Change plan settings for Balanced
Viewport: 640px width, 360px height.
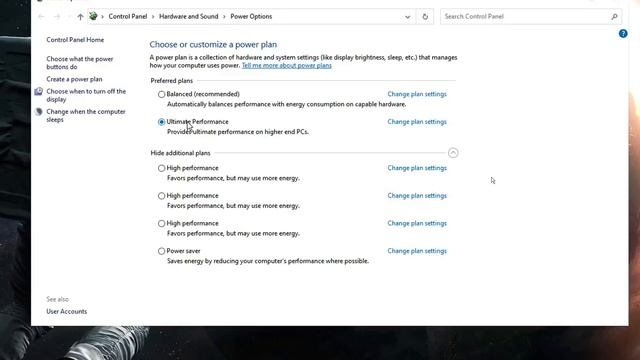417,94
